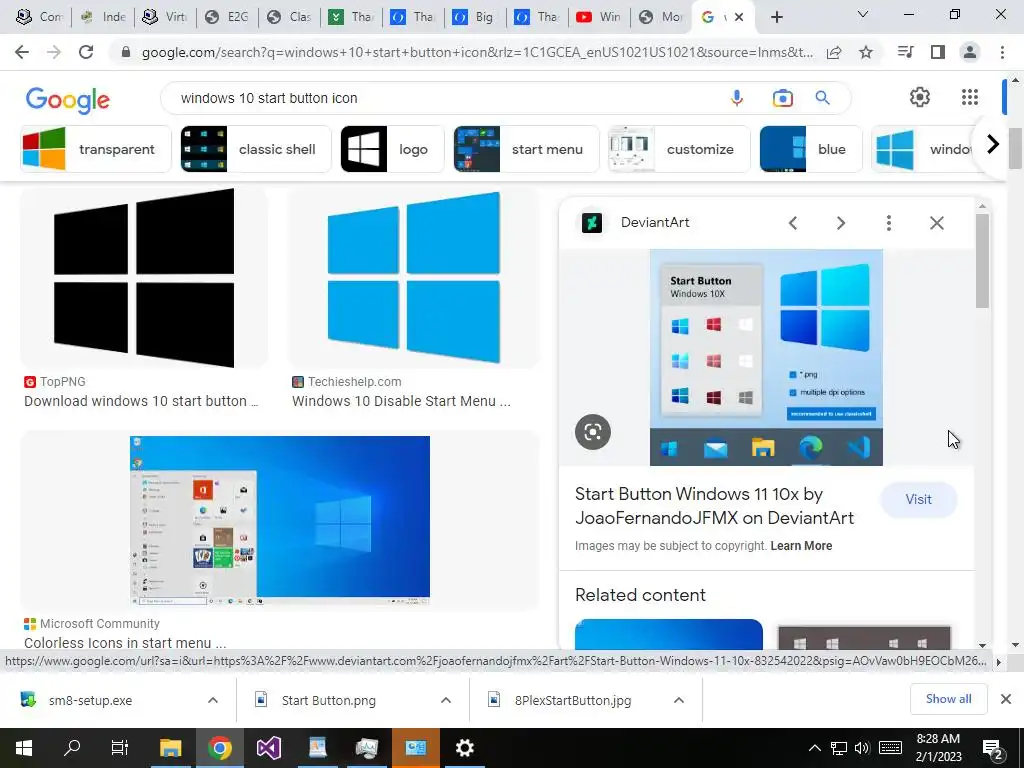Search by image with the camera icon
The width and height of the screenshot is (1024, 768).
782,98
